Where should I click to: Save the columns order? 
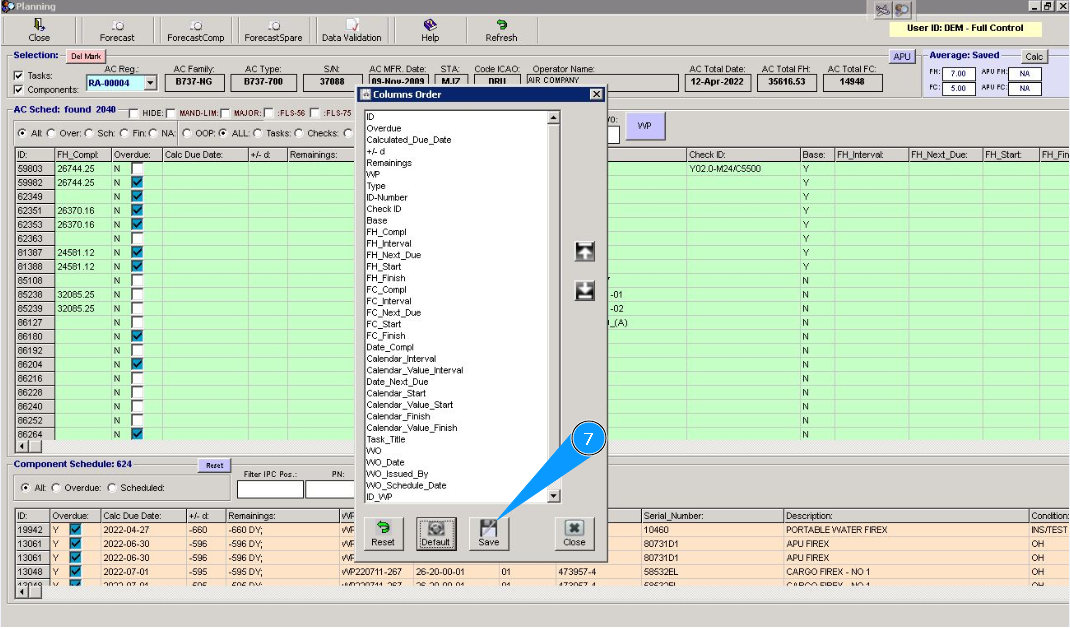pyautogui.click(x=488, y=532)
